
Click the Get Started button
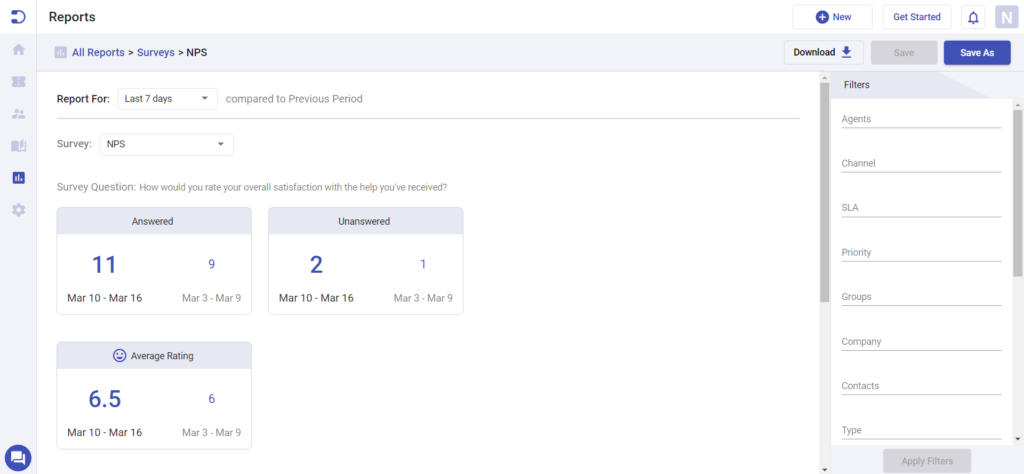pyautogui.click(x=917, y=17)
